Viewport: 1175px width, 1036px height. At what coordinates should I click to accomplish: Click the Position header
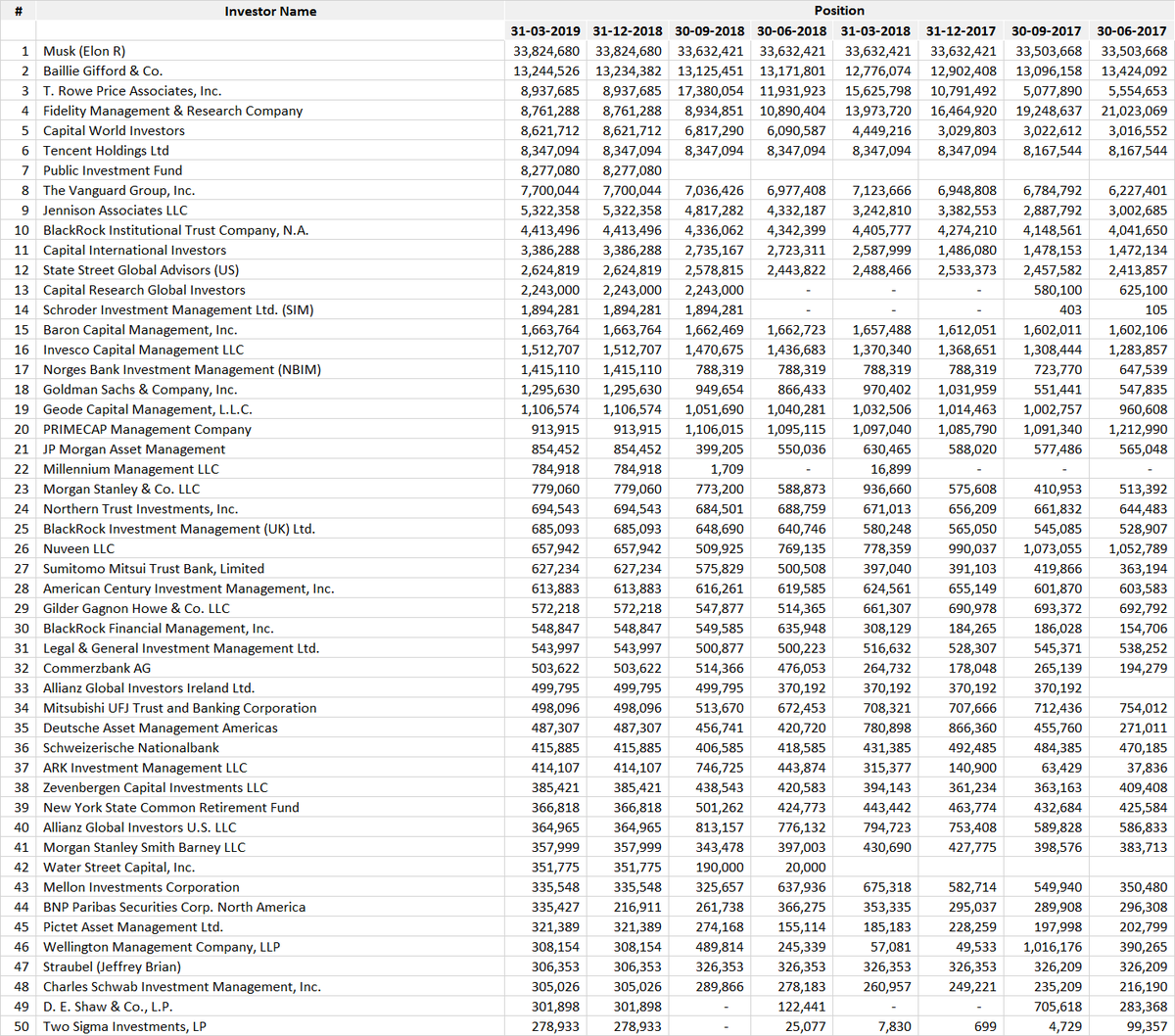click(x=839, y=11)
